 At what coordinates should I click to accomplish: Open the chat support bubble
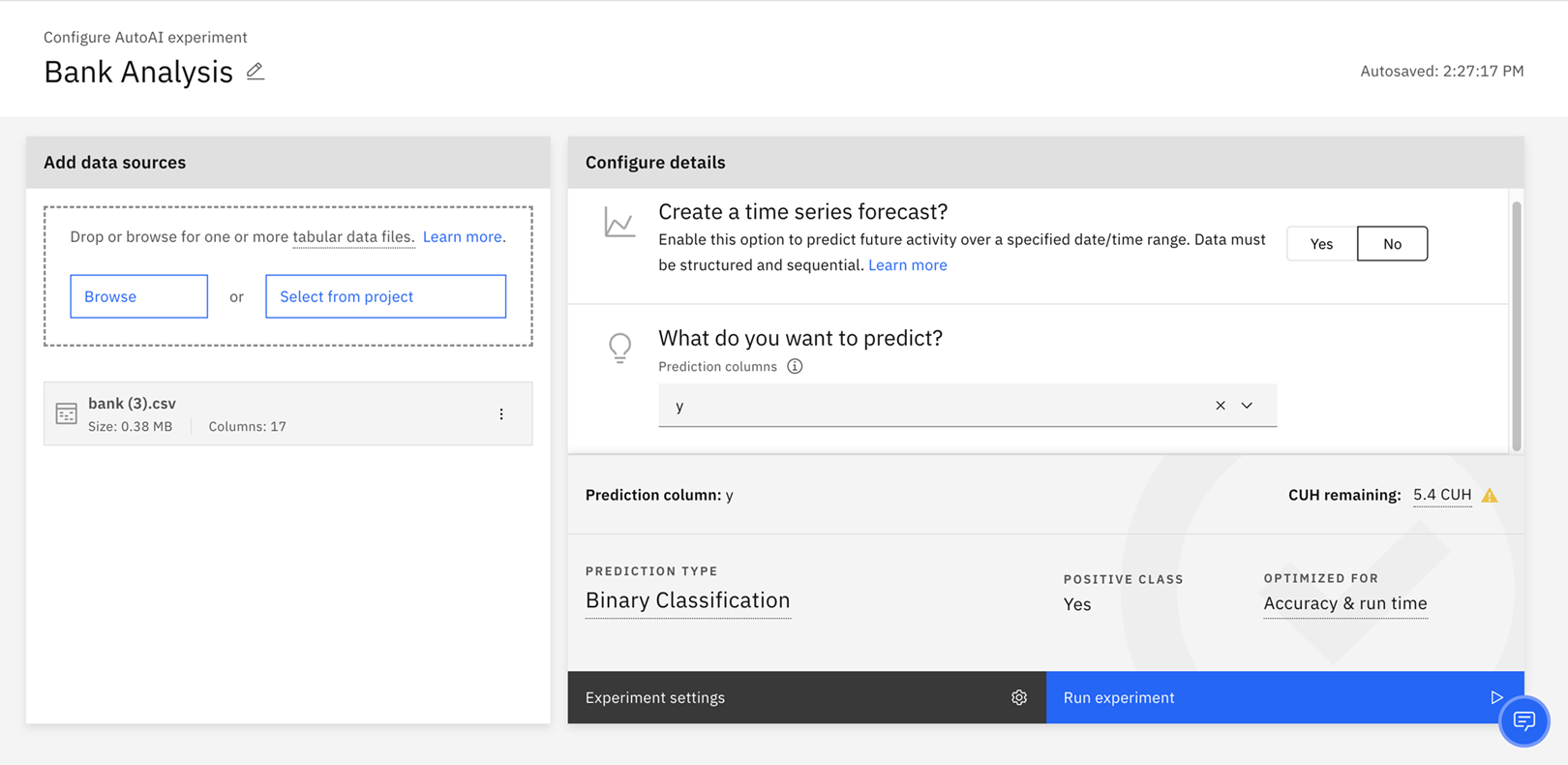point(1524,721)
